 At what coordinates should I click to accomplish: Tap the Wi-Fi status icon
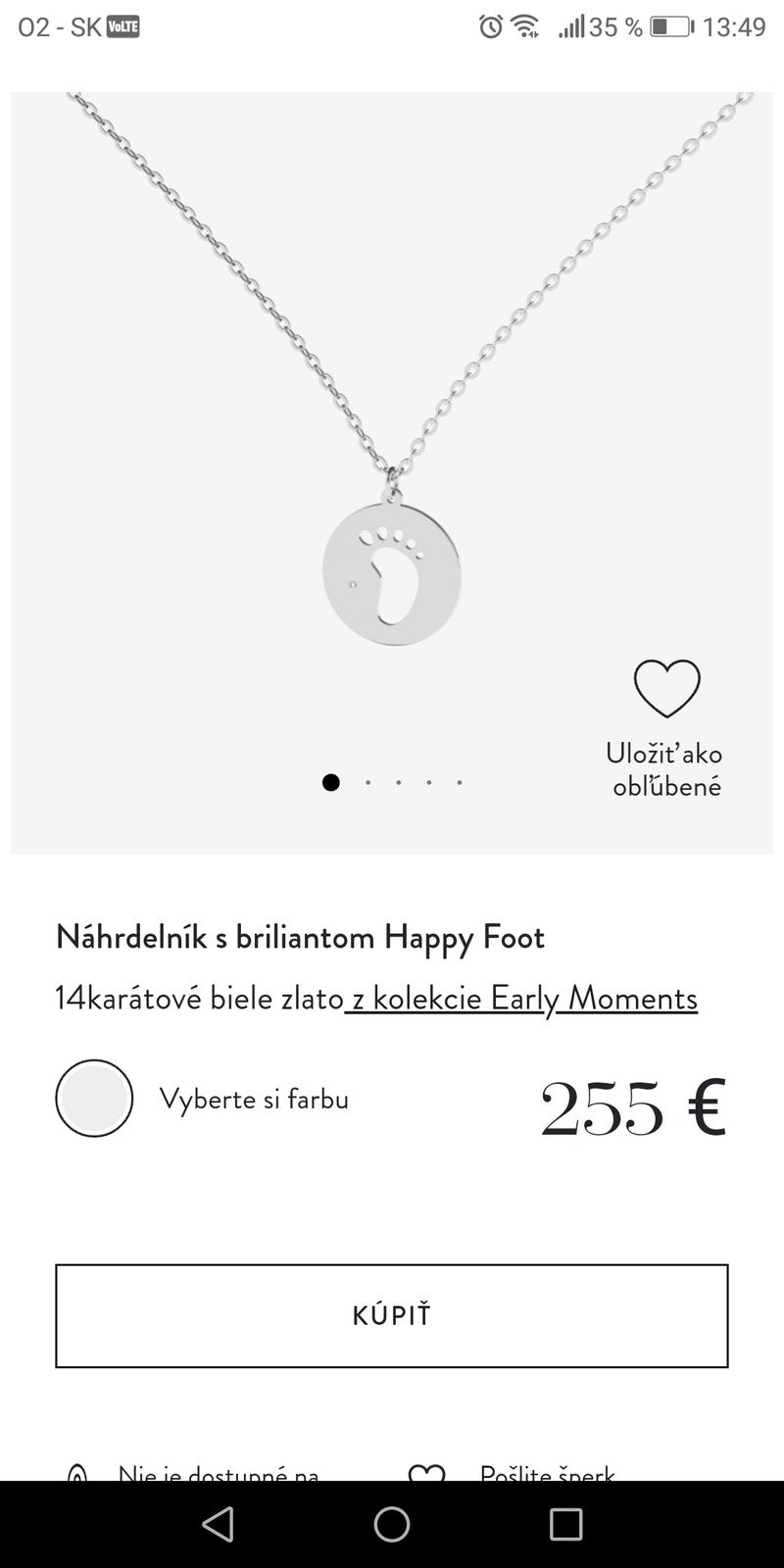tap(525, 26)
